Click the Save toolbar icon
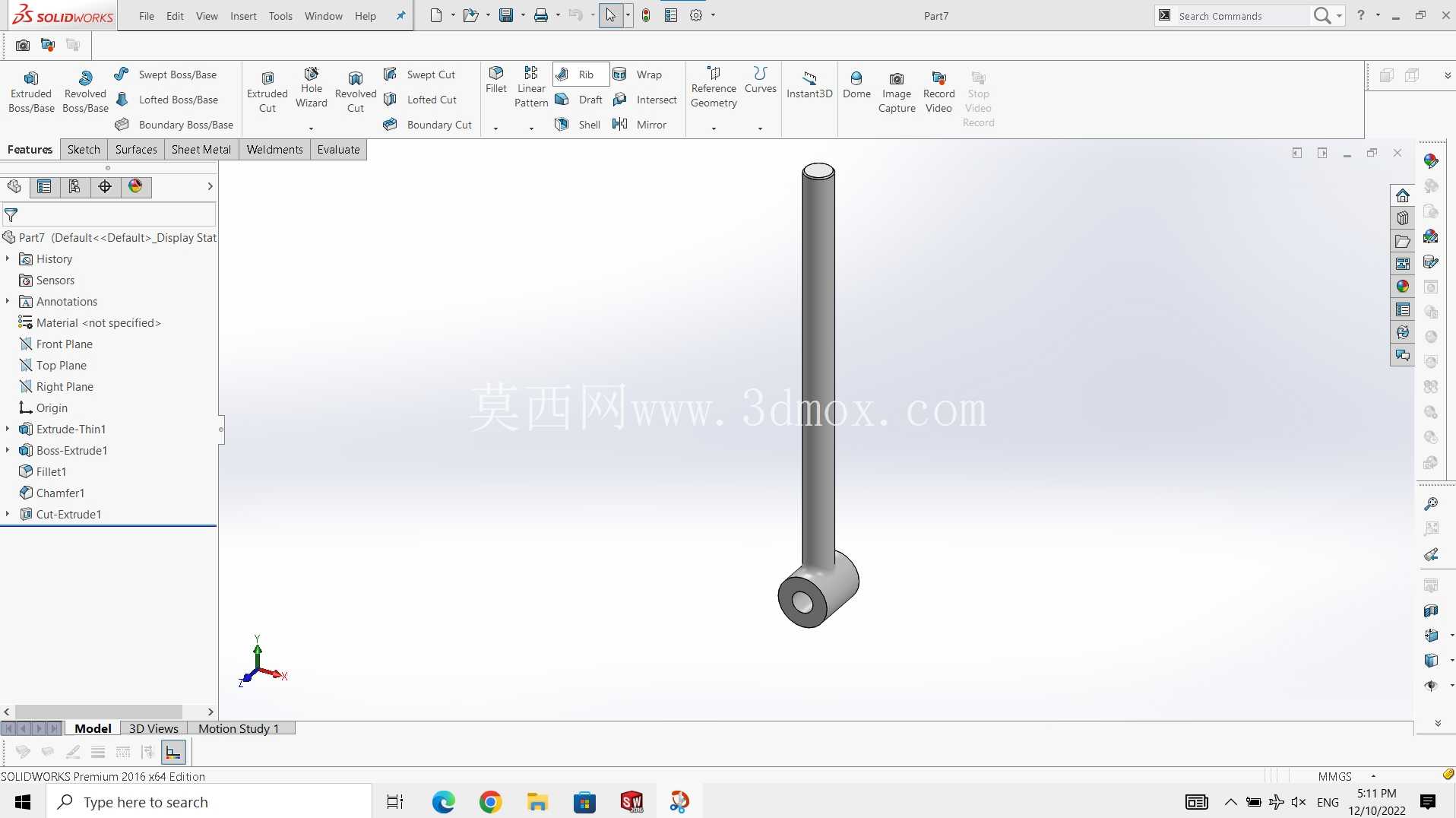This screenshot has width=1456, height=818. coord(506,15)
